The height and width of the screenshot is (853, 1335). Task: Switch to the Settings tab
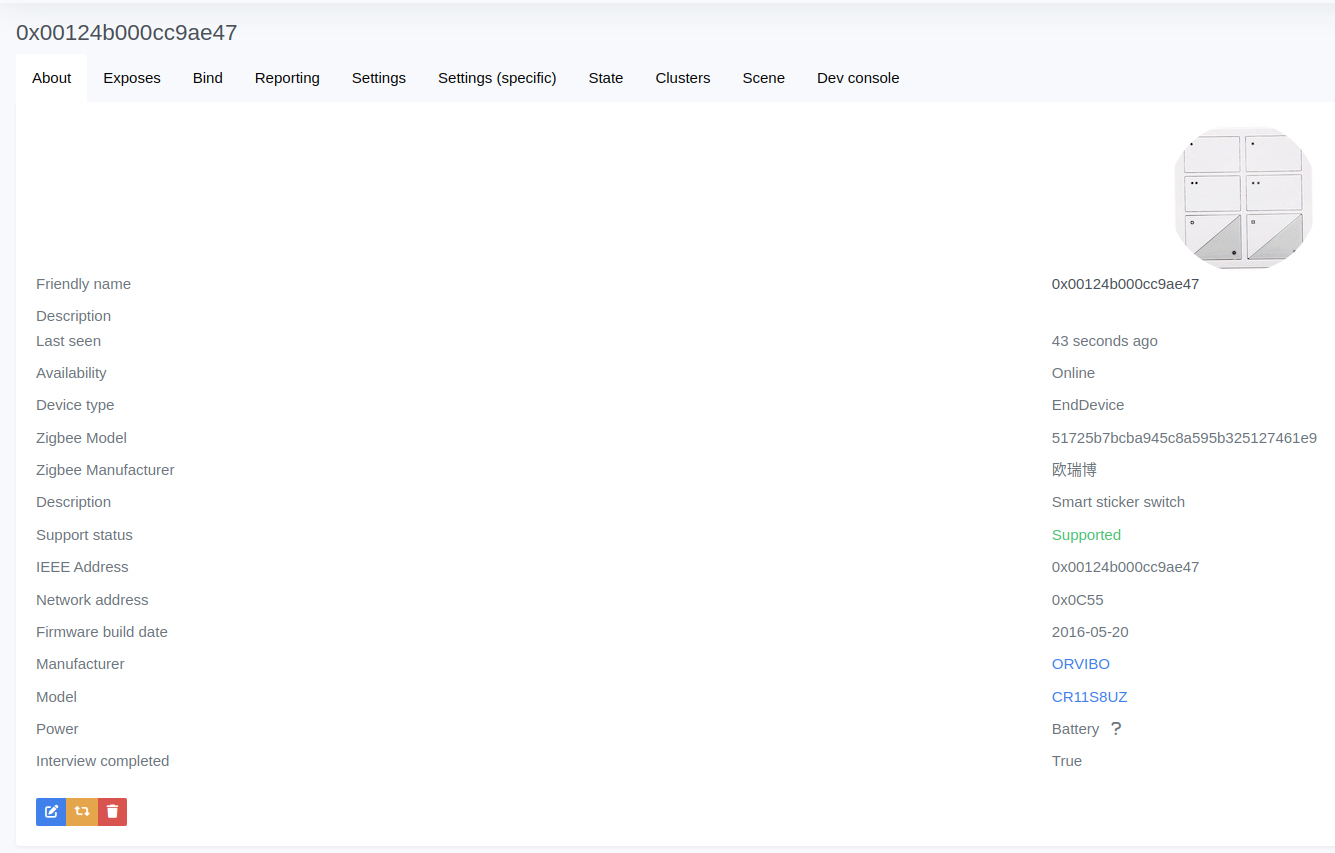point(378,77)
